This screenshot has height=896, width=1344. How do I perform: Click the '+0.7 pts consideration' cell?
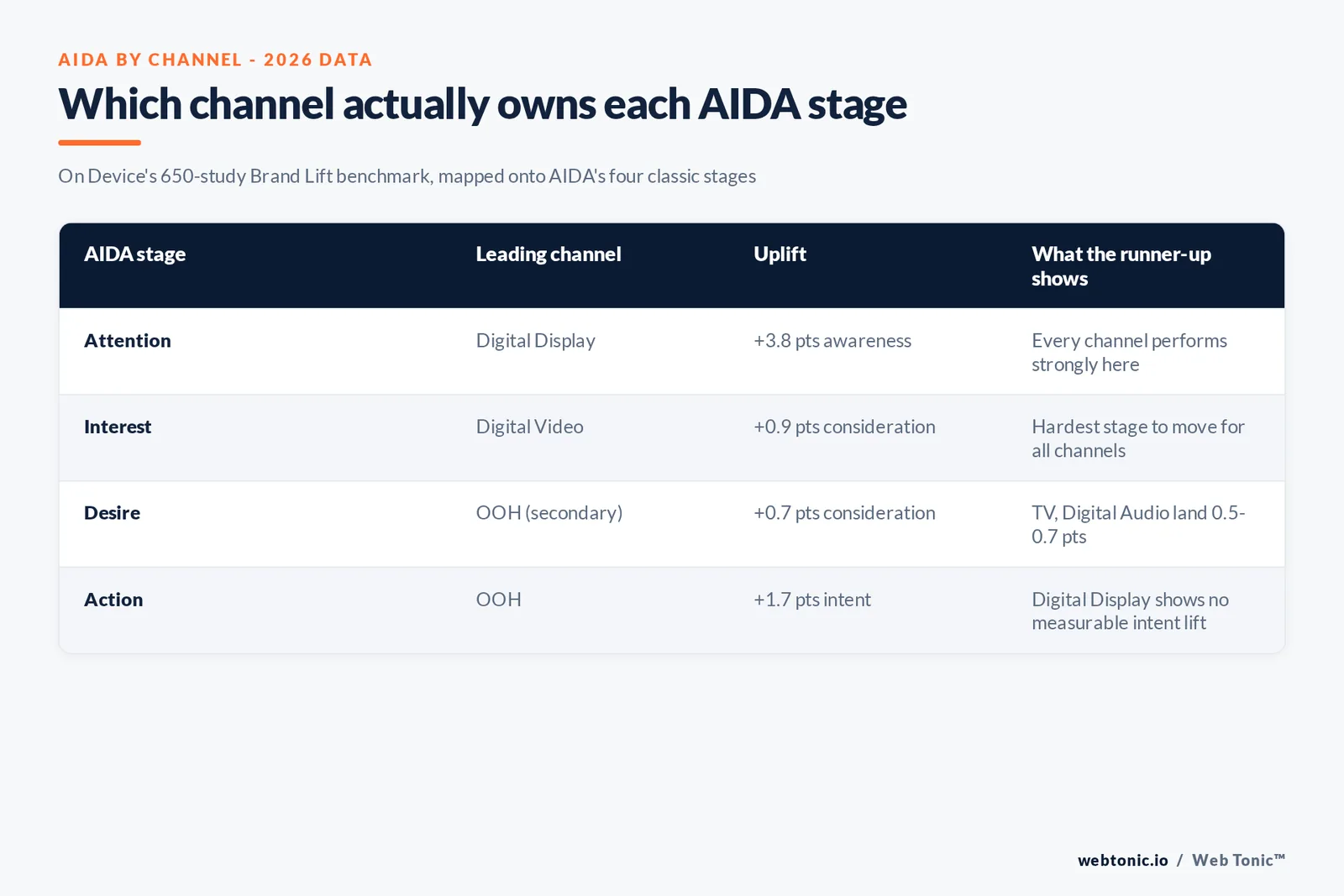pos(844,513)
